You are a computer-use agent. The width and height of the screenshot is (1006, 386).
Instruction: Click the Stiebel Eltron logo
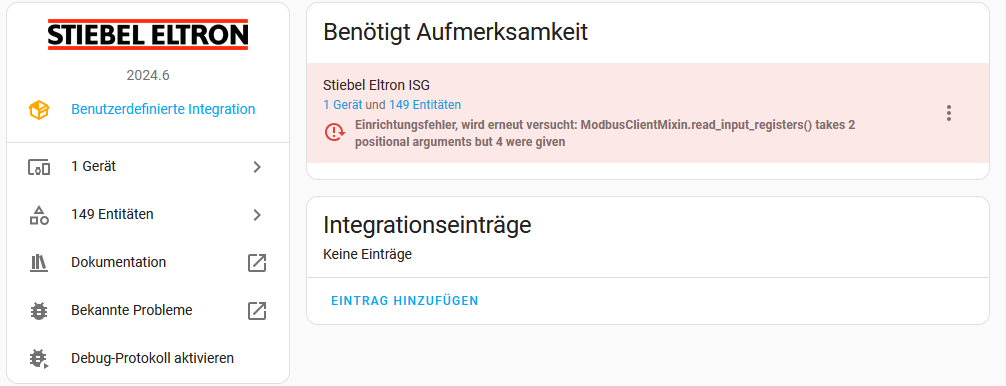[x=148, y=35]
